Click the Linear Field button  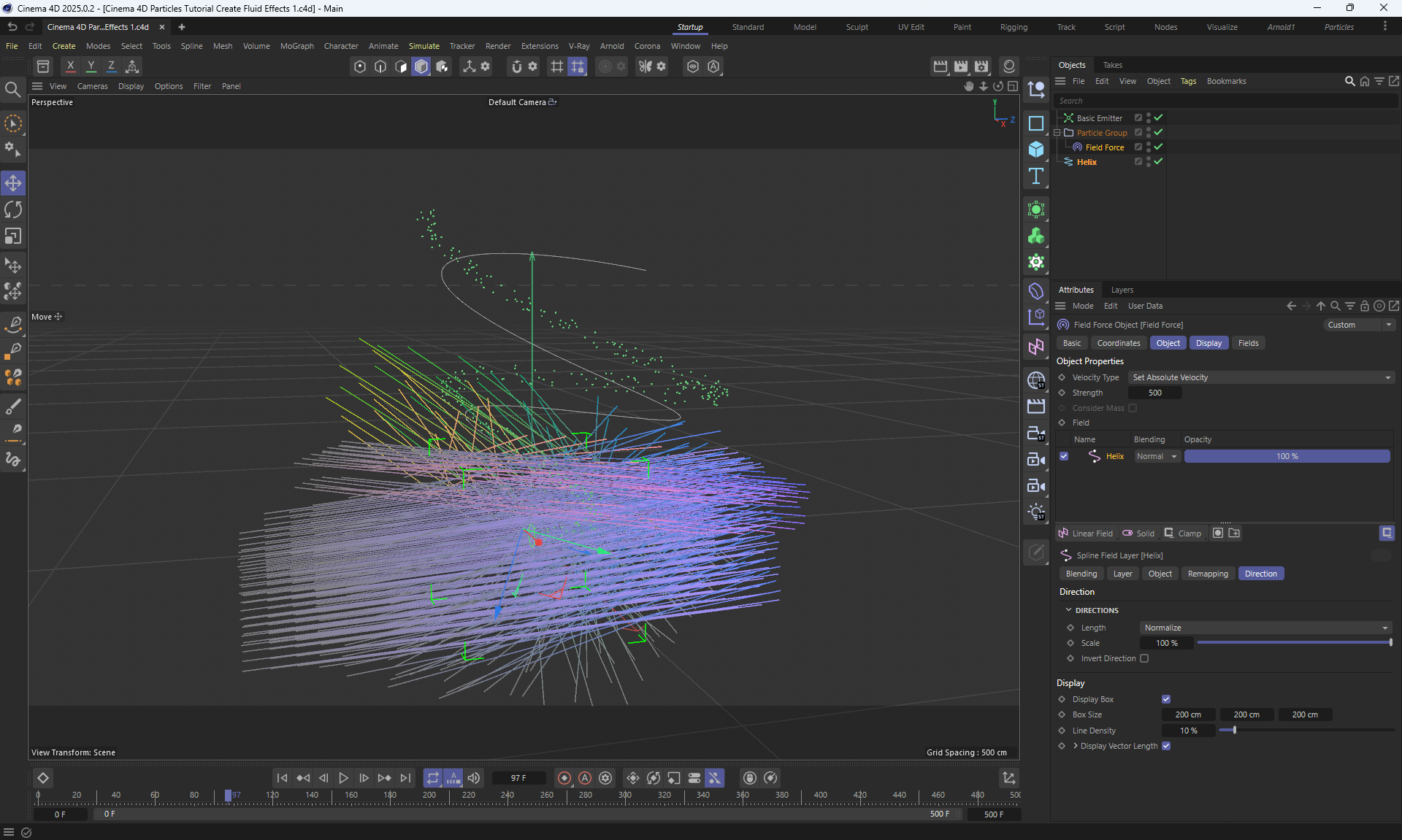point(1086,533)
